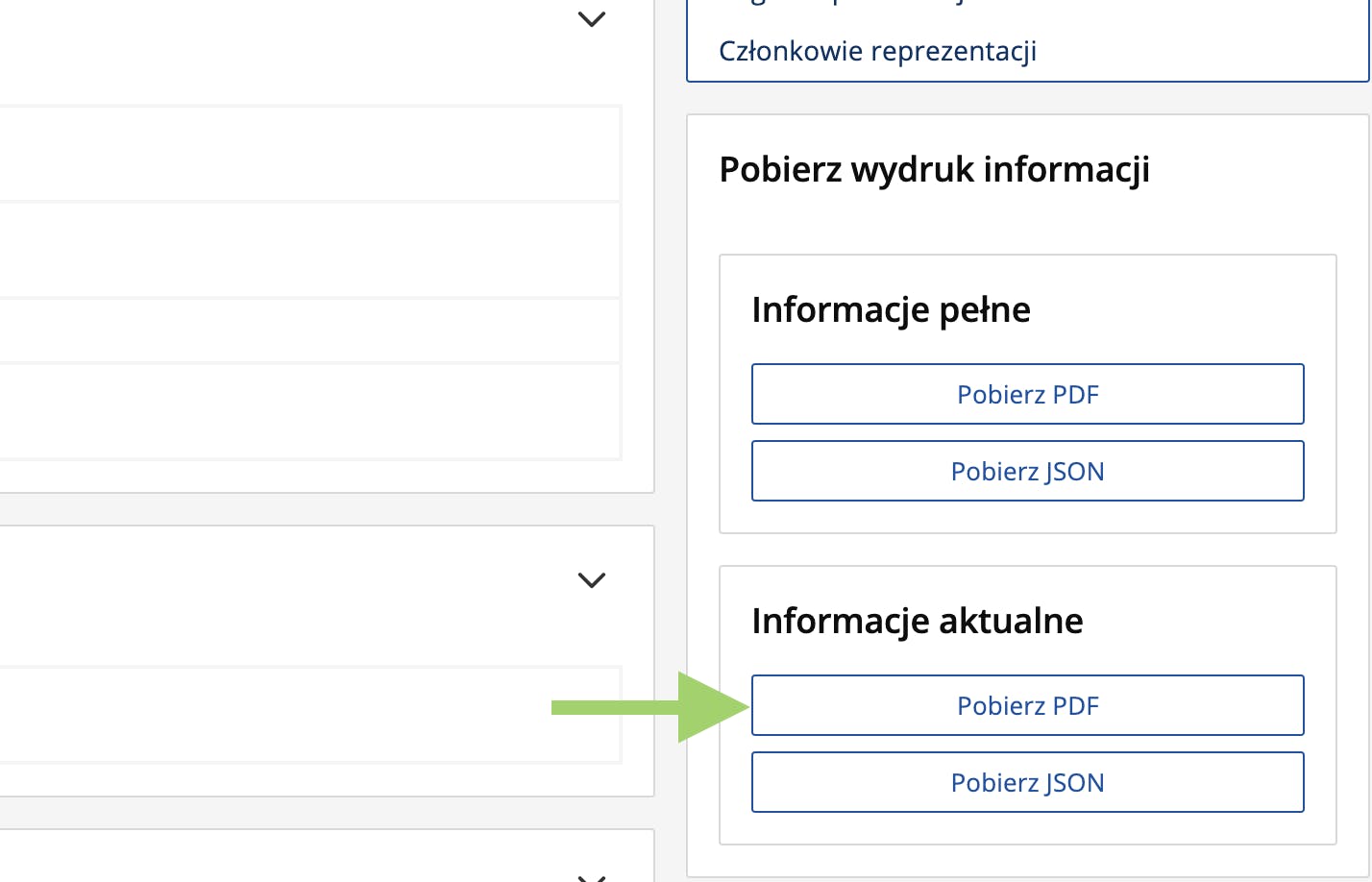The height and width of the screenshot is (882, 1372).
Task: Download PDF under Informacje pełne
Action: 1027,394
